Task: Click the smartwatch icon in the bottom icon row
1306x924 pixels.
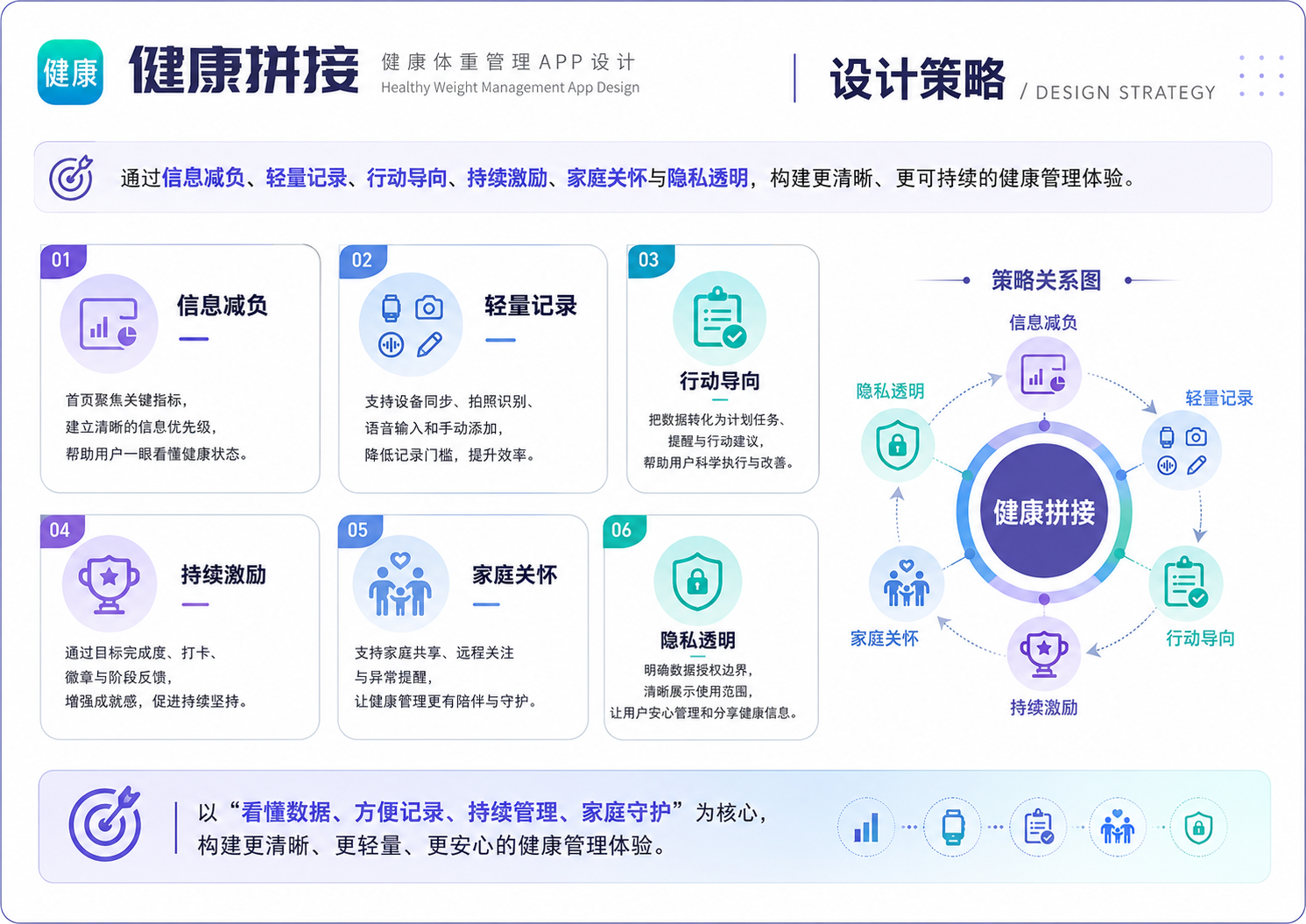Action: pos(953,827)
